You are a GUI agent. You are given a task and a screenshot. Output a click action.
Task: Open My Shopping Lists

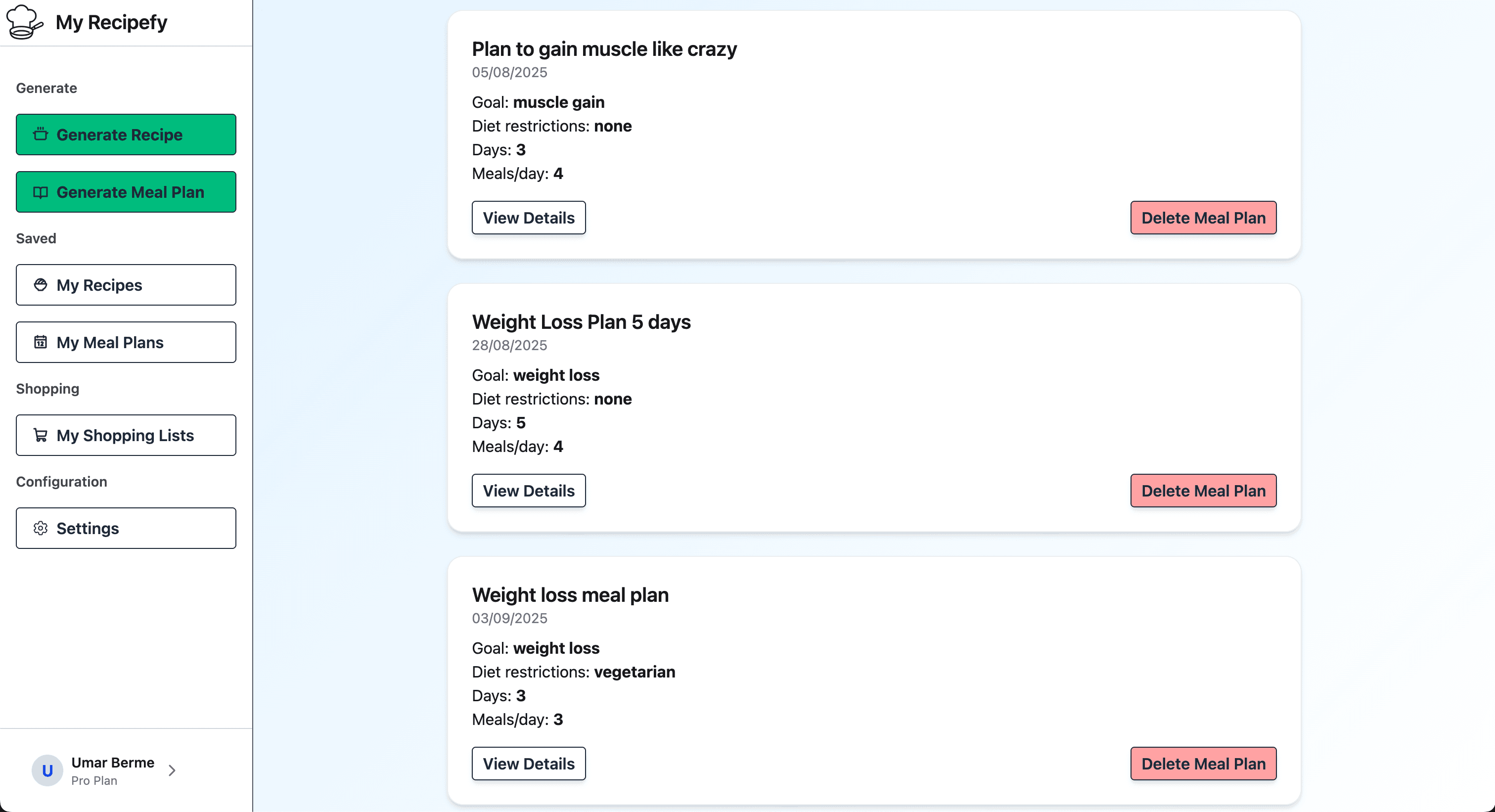pyautogui.click(x=126, y=435)
